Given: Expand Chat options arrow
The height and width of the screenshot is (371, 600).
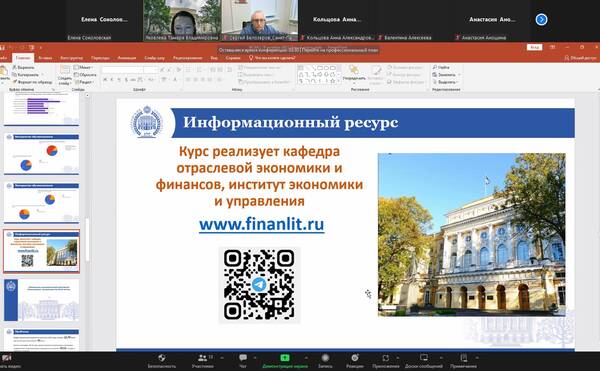Looking at the screenshot, I should click(255, 358).
